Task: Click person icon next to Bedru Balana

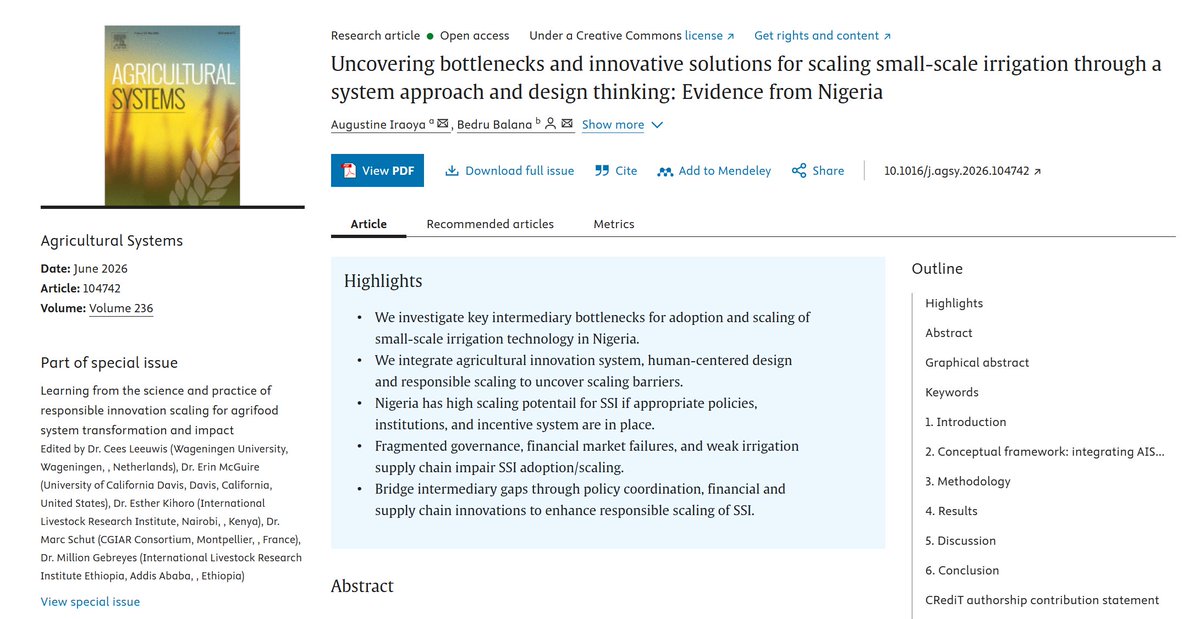Action: click(550, 123)
